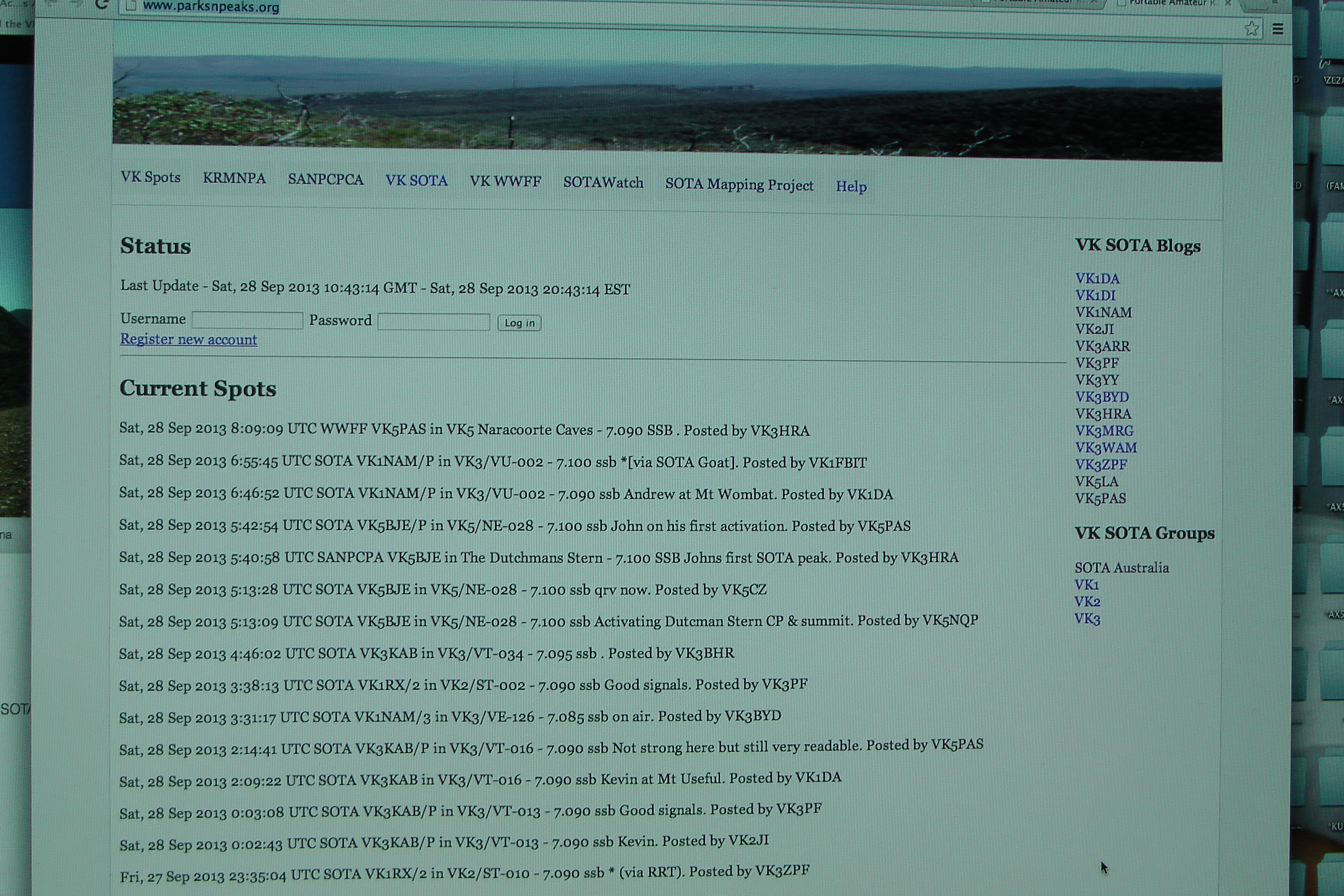Click the browser reload icon
The height and width of the screenshot is (896, 1344).
[102, 5]
